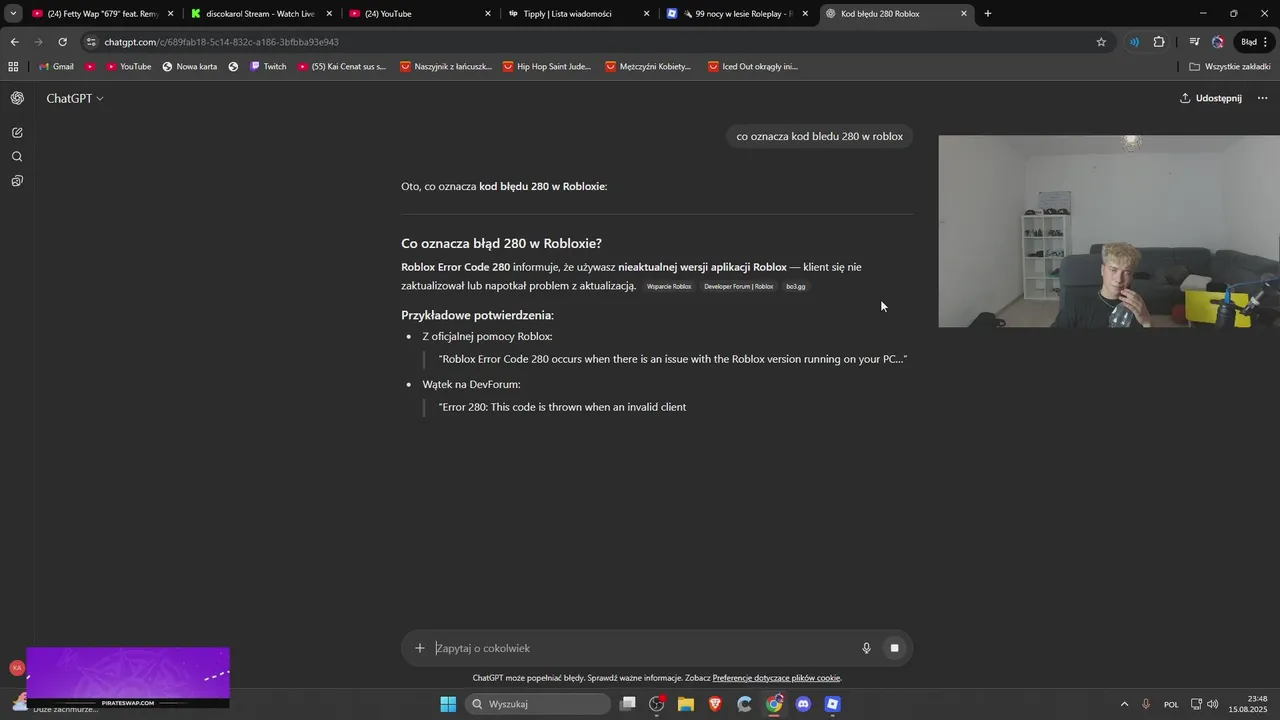Open the extensions puzzle icon

(1159, 42)
